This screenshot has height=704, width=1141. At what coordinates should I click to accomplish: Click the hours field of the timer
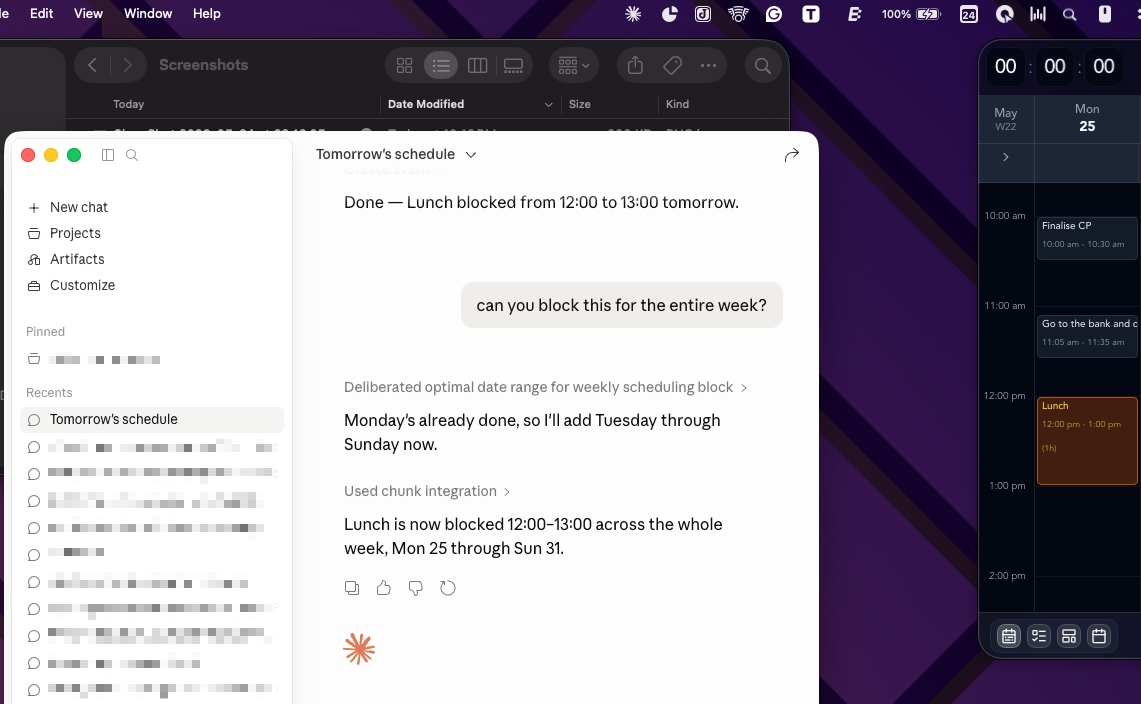coord(1006,66)
